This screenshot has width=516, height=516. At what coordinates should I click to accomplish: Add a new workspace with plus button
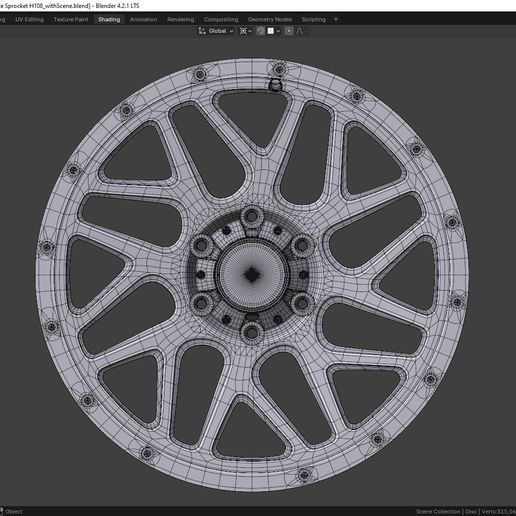coord(336,19)
